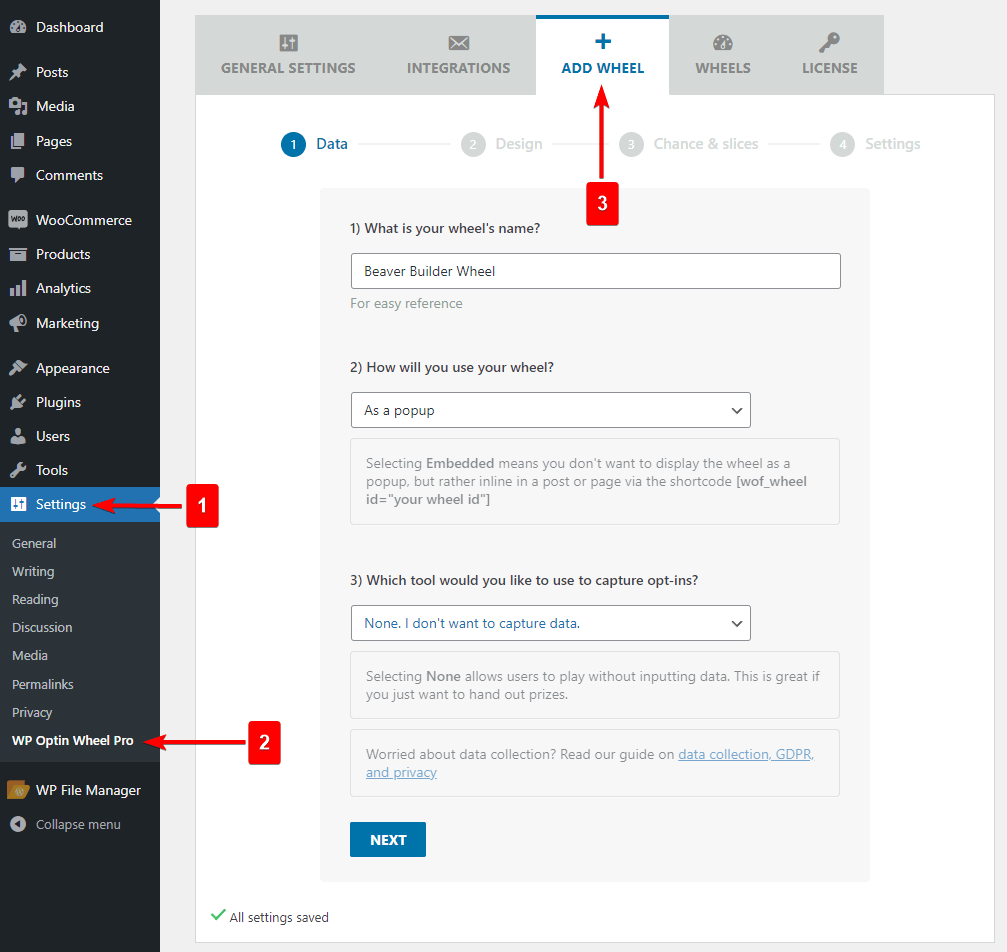The width and height of the screenshot is (1007, 952).
Task: Open the General Settings tab
Action: pyautogui.click(x=288, y=55)
